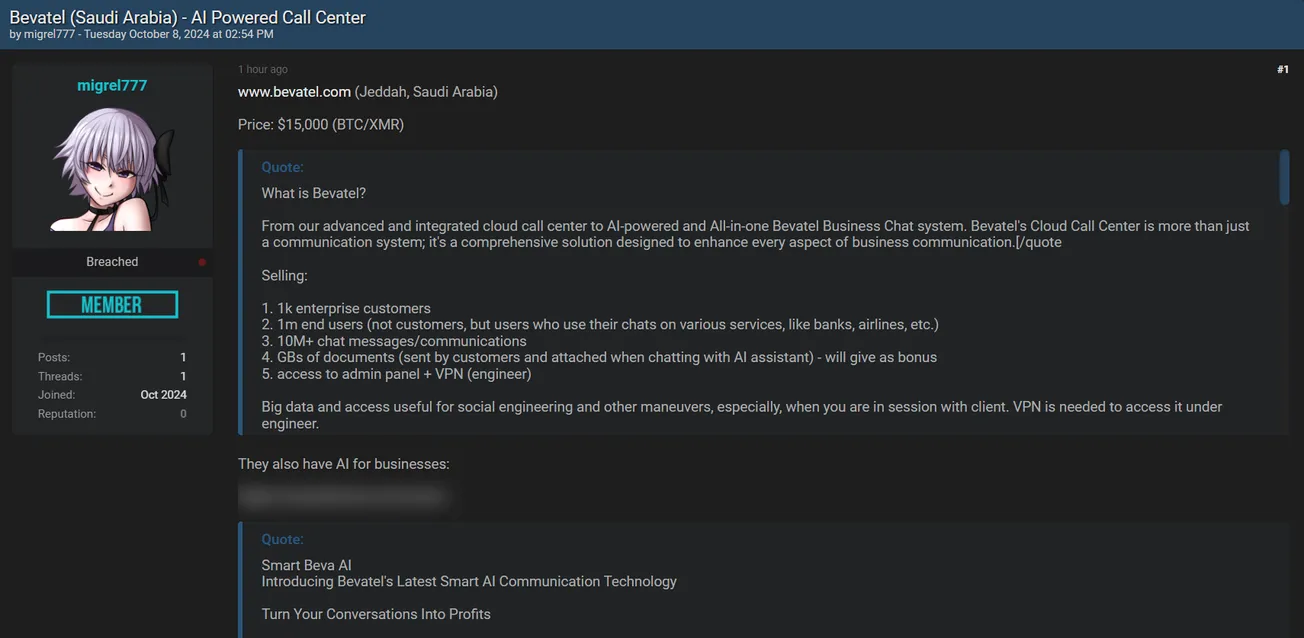Viewport: 1304px width, 638px height.
Task: Click the MEMBER rank badge
Action: tap(112, 305)
